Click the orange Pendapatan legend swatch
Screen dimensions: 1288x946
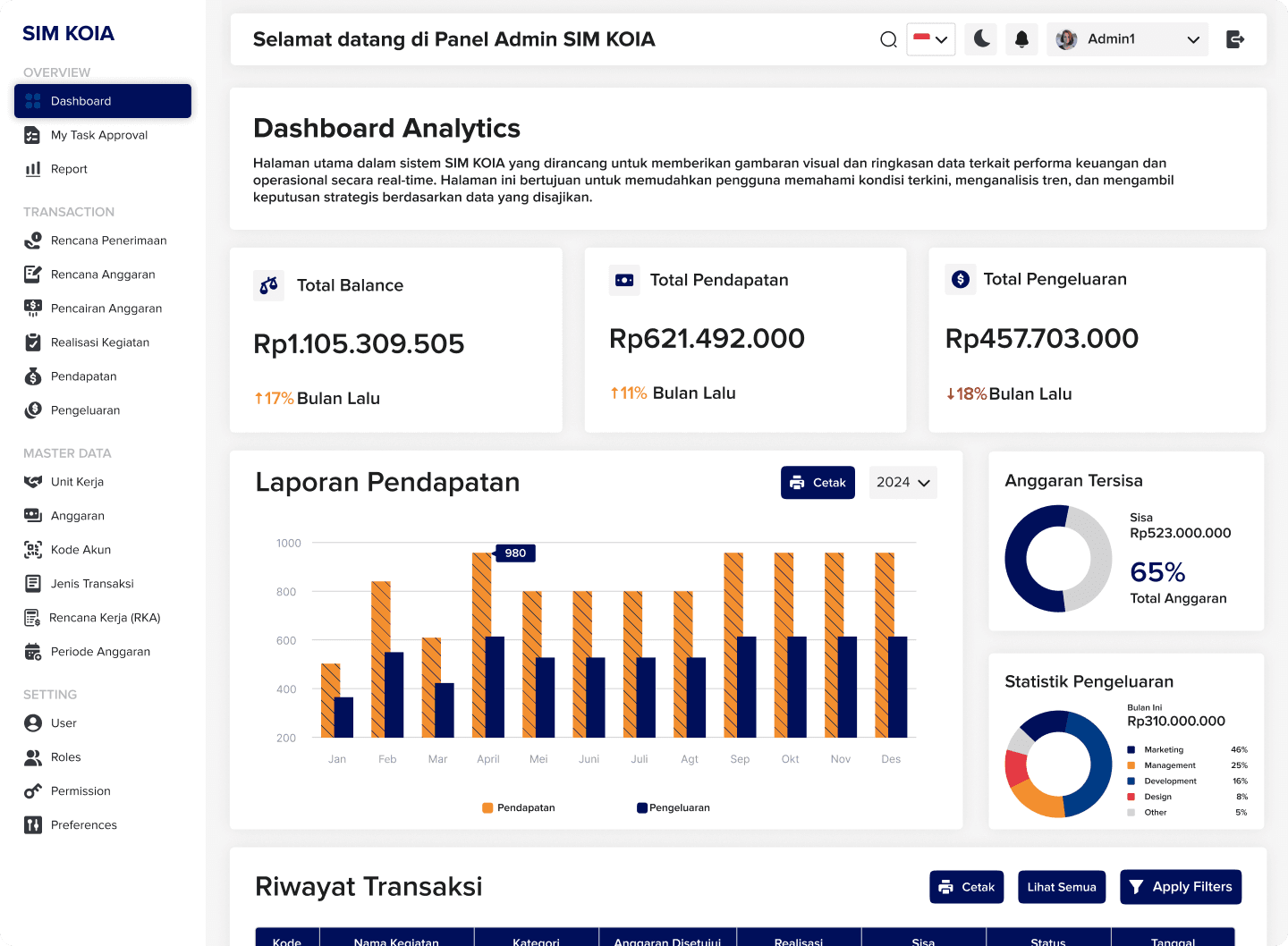pos(487,808)
